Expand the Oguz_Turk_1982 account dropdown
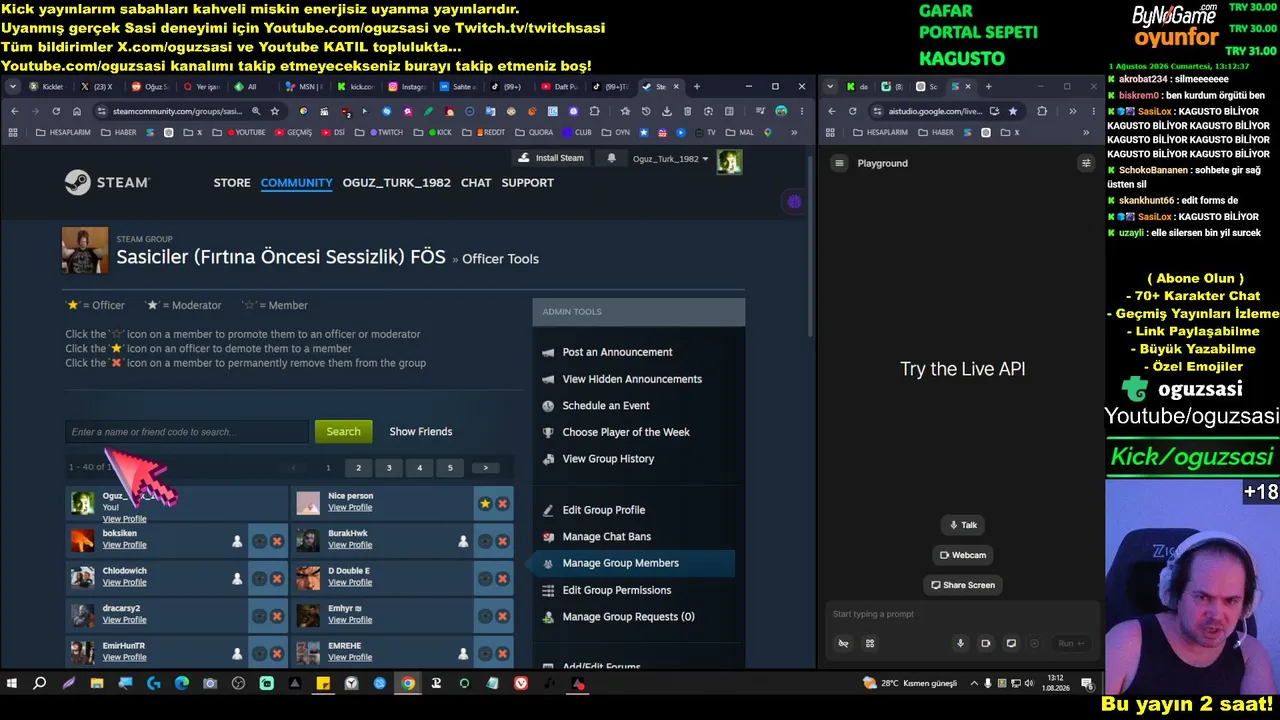This screenshot has height=720, width=1280. [670, 159]
